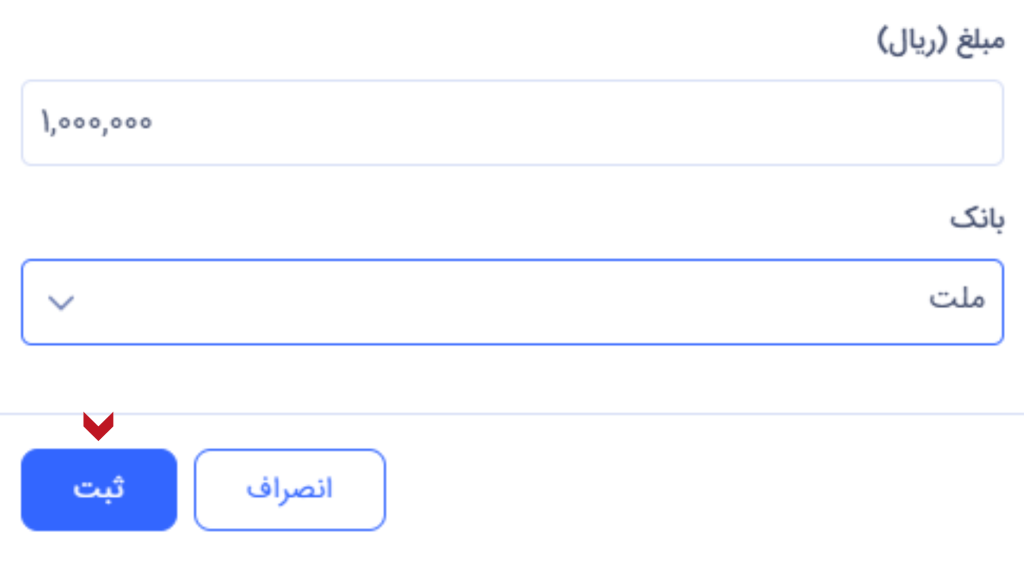Click the 1,000,000 amount value text
The image size is (1024, 563).
[x=96, y=123]
